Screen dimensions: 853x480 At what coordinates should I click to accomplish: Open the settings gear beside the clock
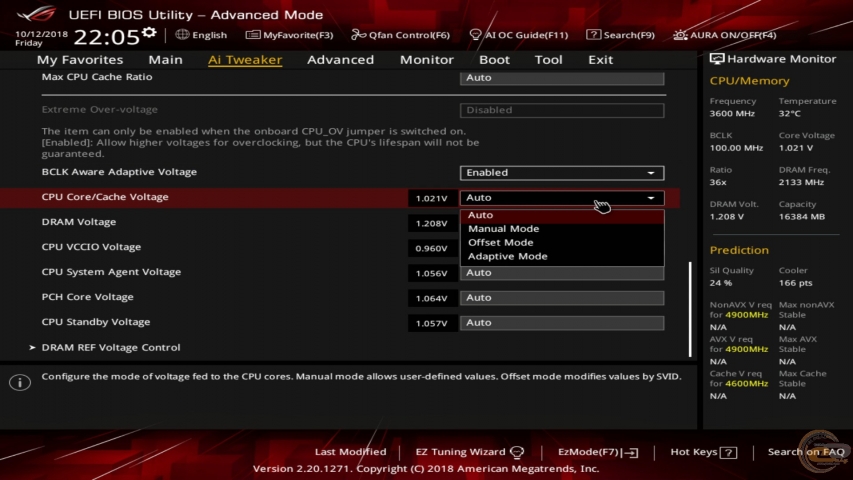pyautogui.click(x=149, y=33)
